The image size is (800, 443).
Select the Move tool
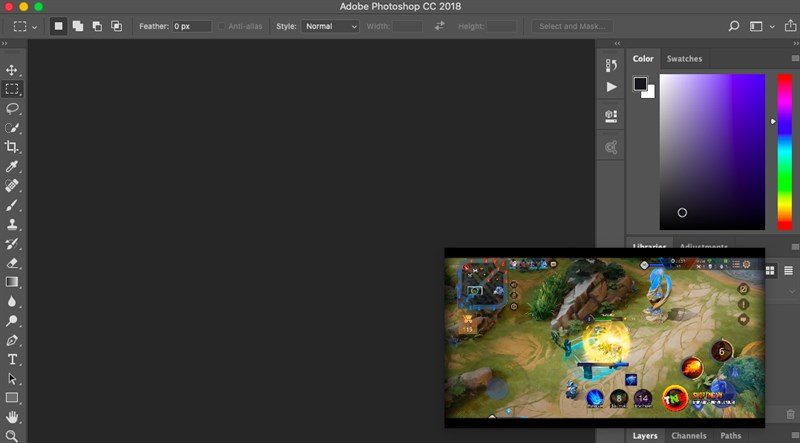tap(12, 70)
